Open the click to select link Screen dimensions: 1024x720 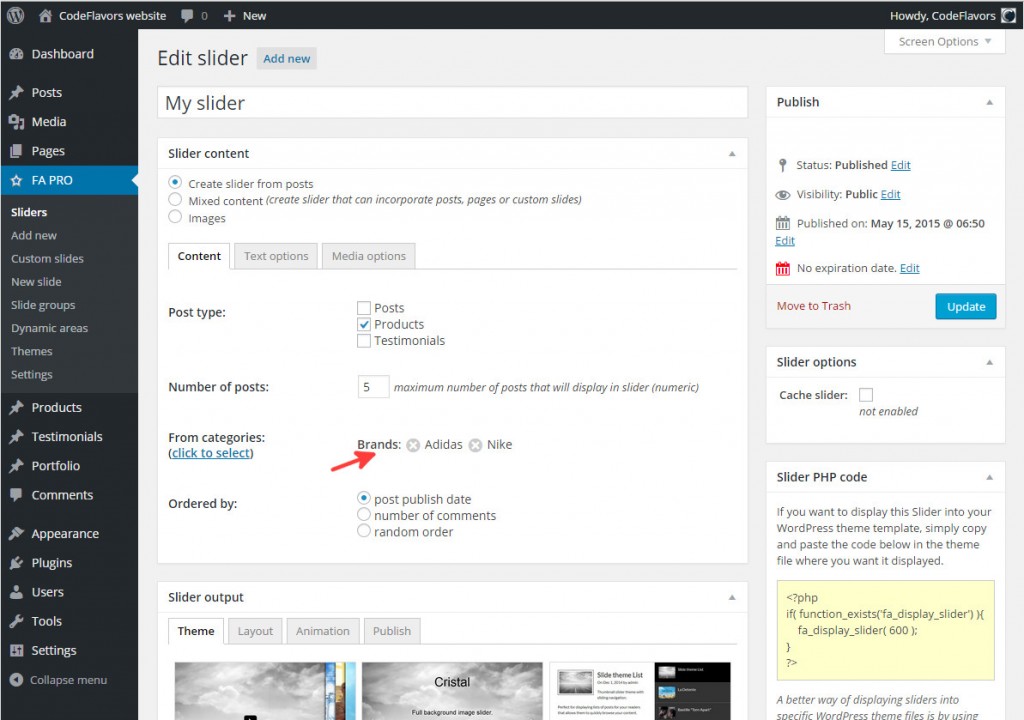click(210, 452)
